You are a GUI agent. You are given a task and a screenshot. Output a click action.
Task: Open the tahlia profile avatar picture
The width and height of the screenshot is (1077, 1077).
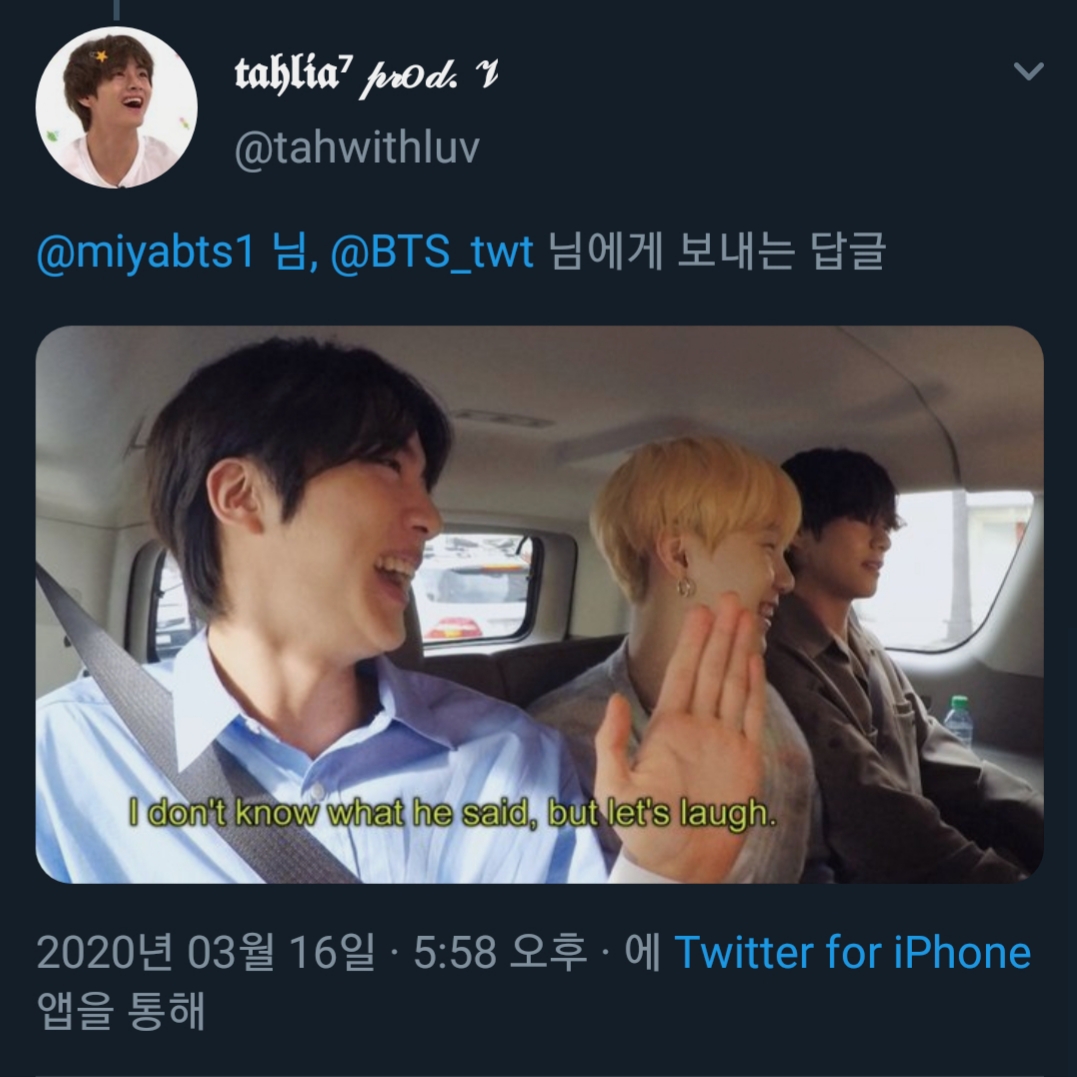(x=116, y=108)
